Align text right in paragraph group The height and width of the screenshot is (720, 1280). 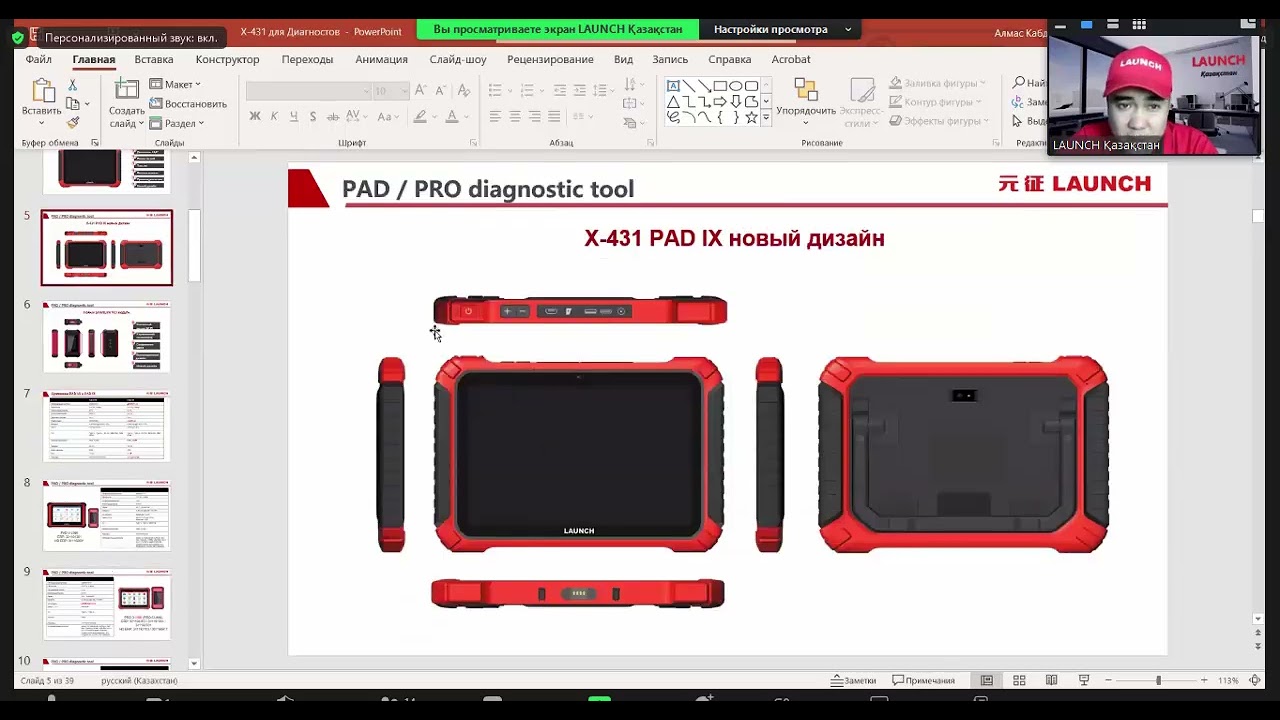pyautogui.click(x=535, y=117)
